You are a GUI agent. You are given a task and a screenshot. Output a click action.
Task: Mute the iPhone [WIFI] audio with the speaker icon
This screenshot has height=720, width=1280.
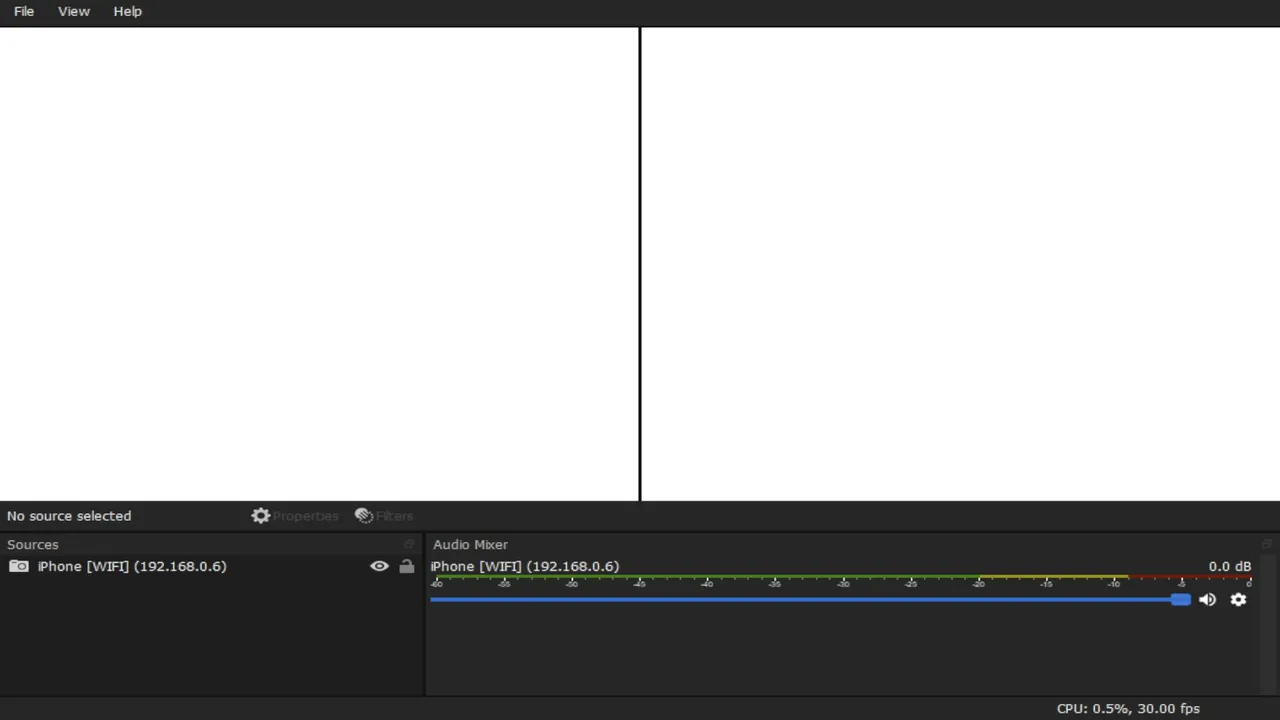(1207, 600)
